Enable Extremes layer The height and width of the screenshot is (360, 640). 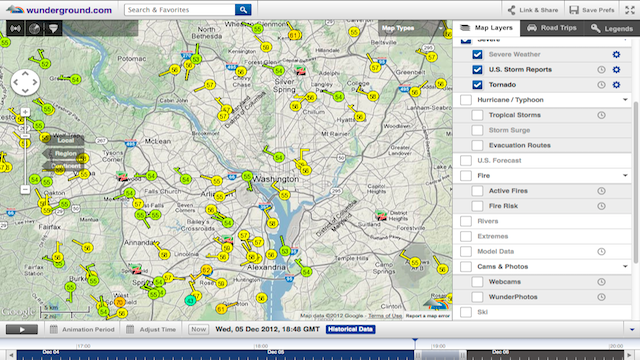point(466,236)
